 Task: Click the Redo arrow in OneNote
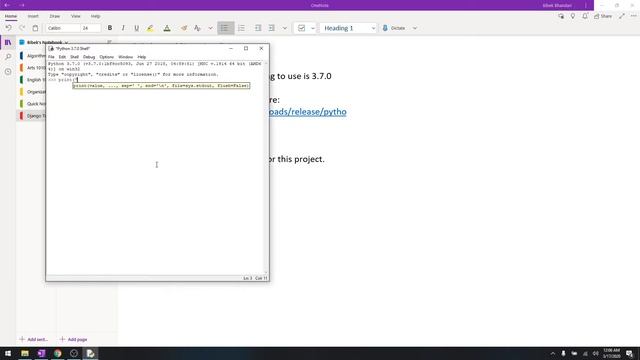pos(22,28)
